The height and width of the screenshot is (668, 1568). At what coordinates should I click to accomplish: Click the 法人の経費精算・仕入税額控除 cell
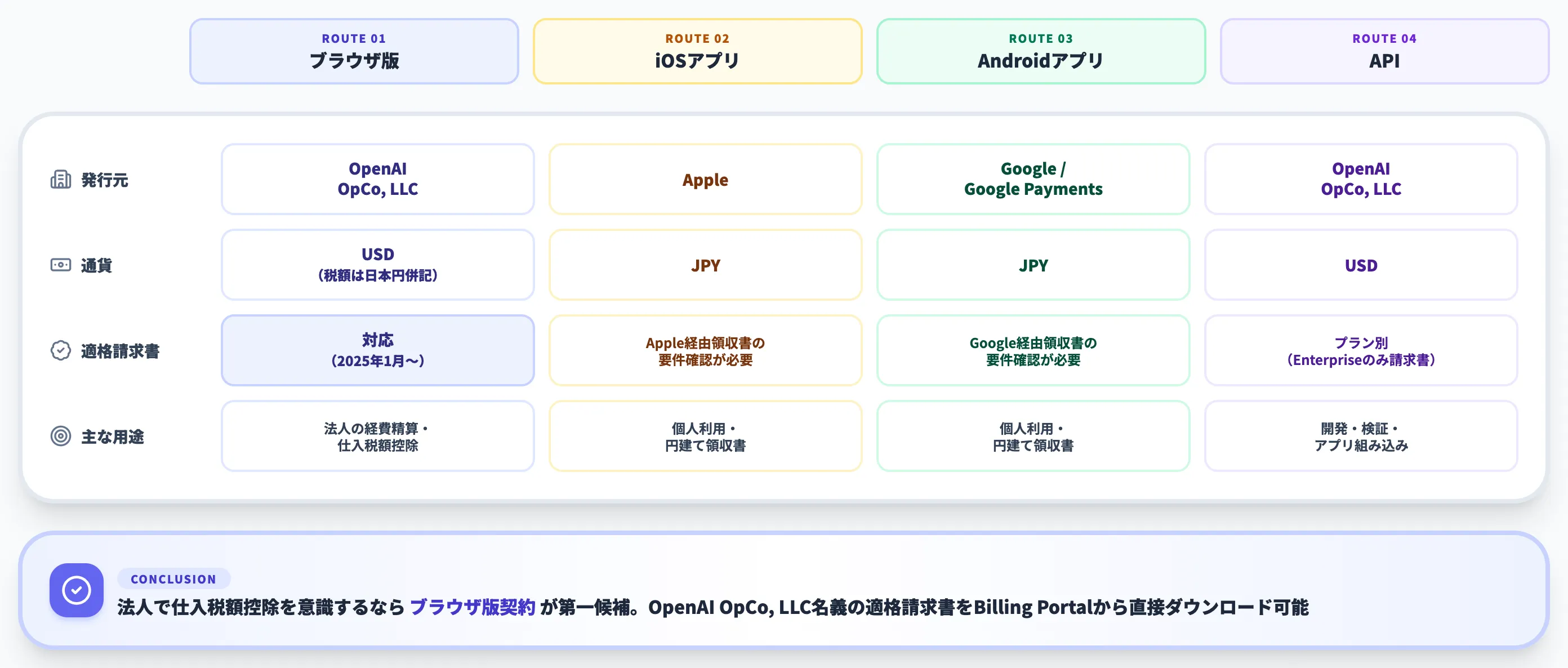click(x=378, y=436)
